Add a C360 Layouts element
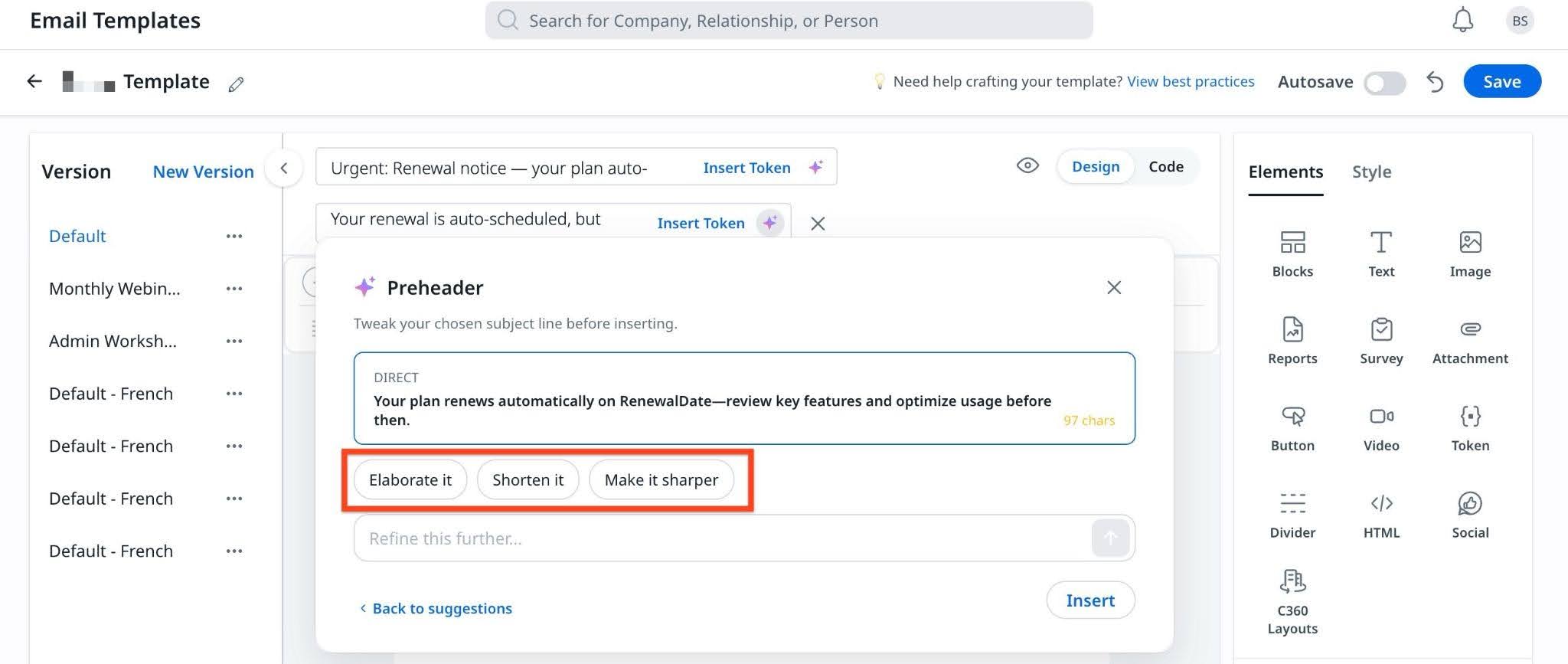This screenshot has height=664, width=1568. (1292, 602)
